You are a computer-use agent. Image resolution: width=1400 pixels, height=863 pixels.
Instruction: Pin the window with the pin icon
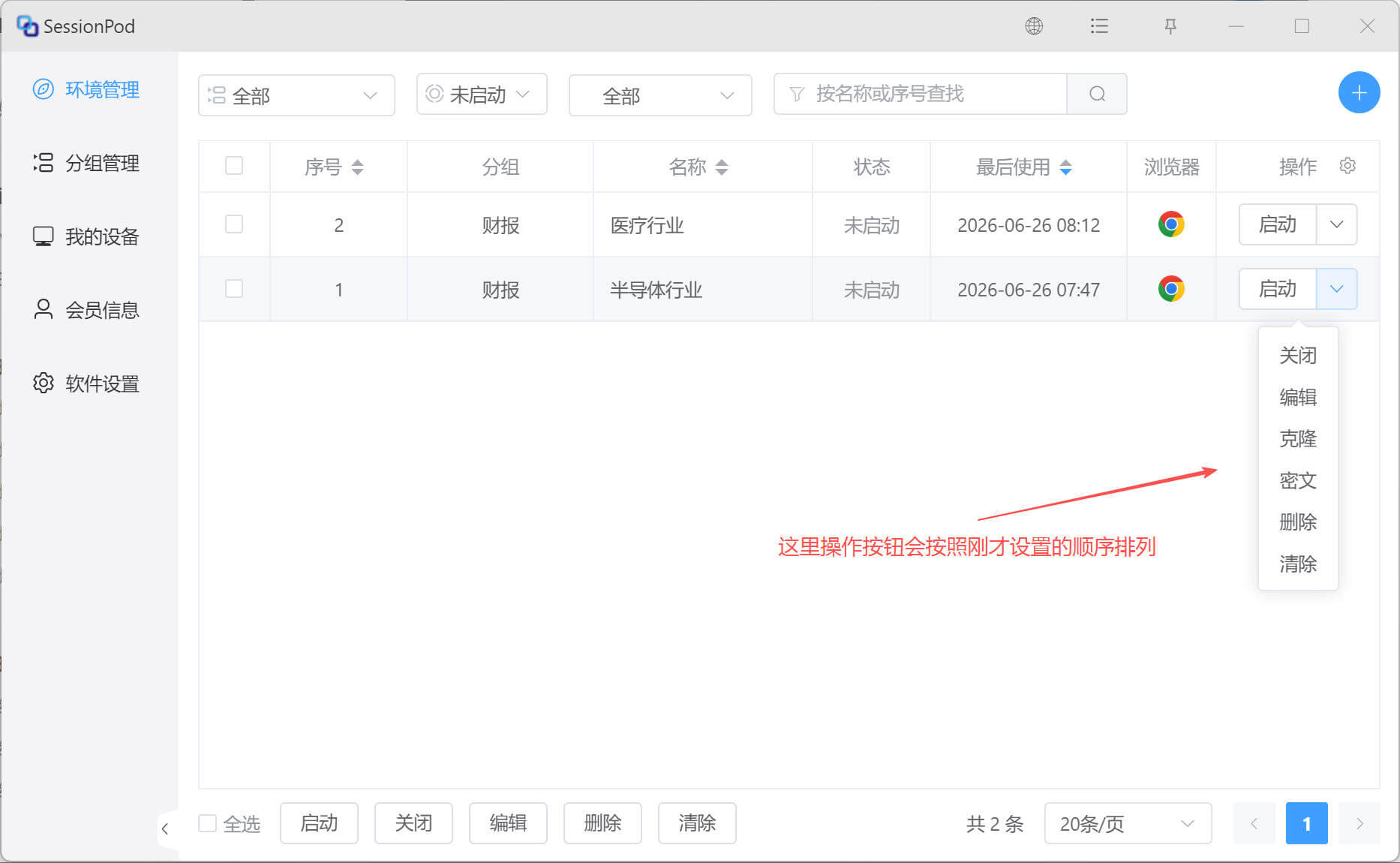1170,26
